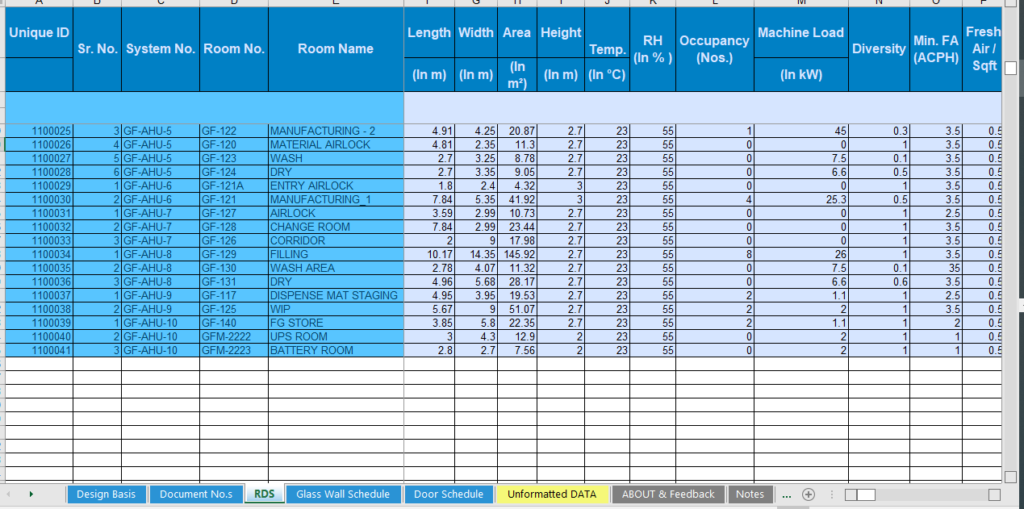Open the Design Basis sheet tab
Viewport: 1024px width, 509px height.
(x=107, y=494)
